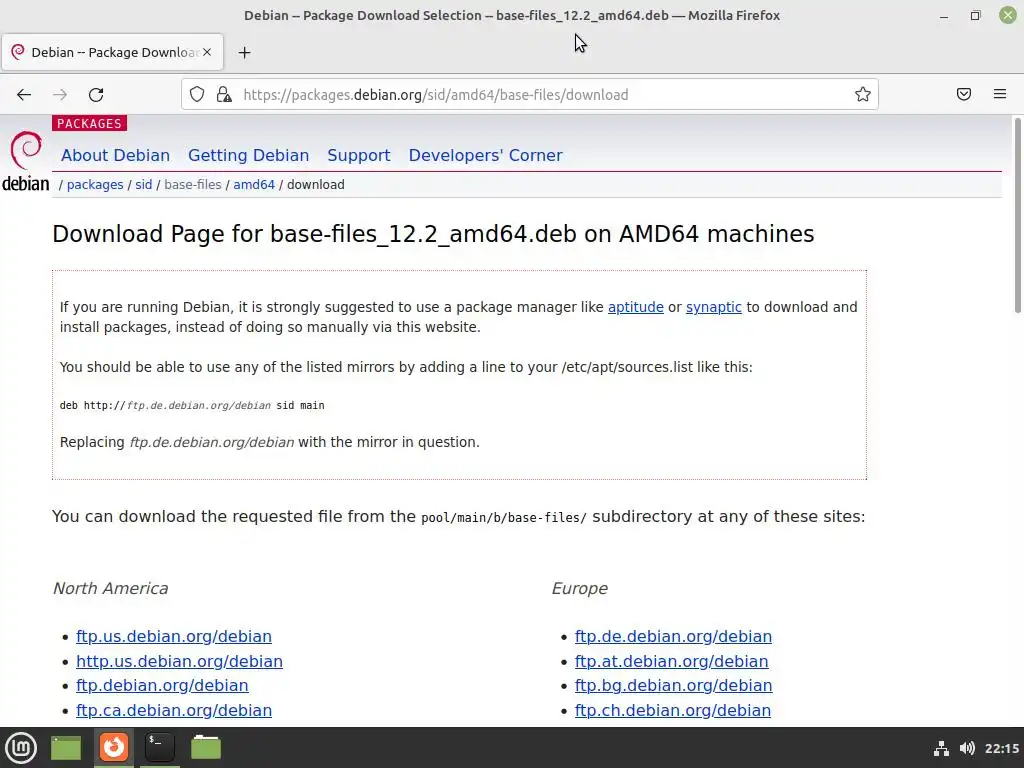
Task: Reload the current page
Action: tap(96, 95)
